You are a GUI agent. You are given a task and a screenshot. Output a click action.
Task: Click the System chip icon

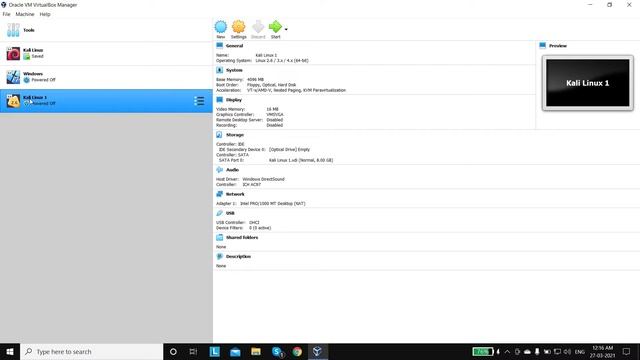(x=220, y=70)
